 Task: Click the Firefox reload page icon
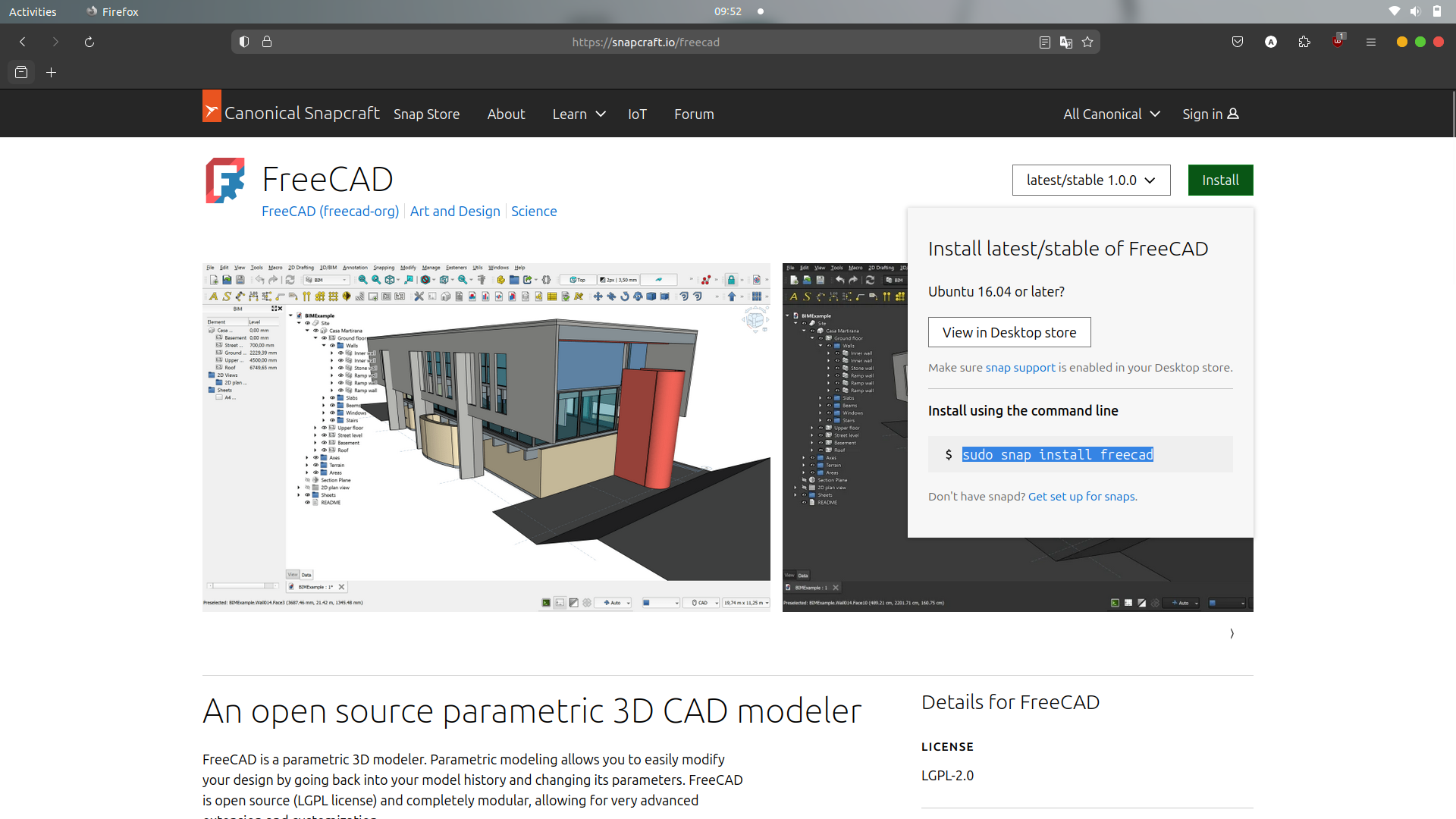89,42
